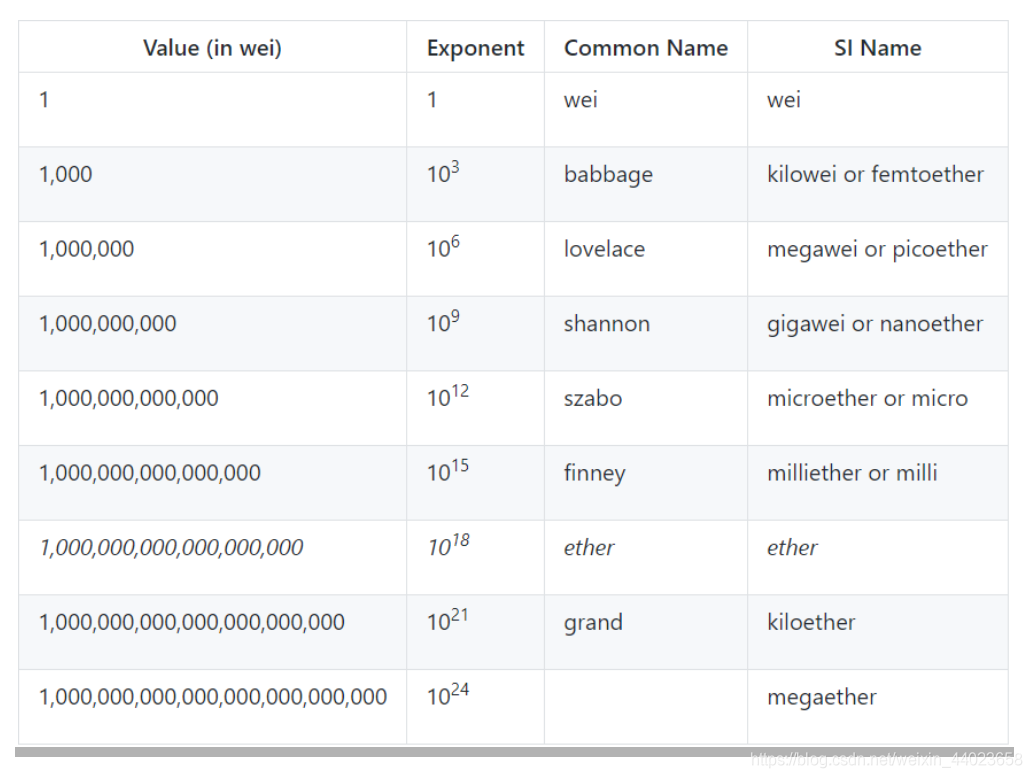Click the "grand" common name cell
The image size is (1032, 778).
pos(592,622)
